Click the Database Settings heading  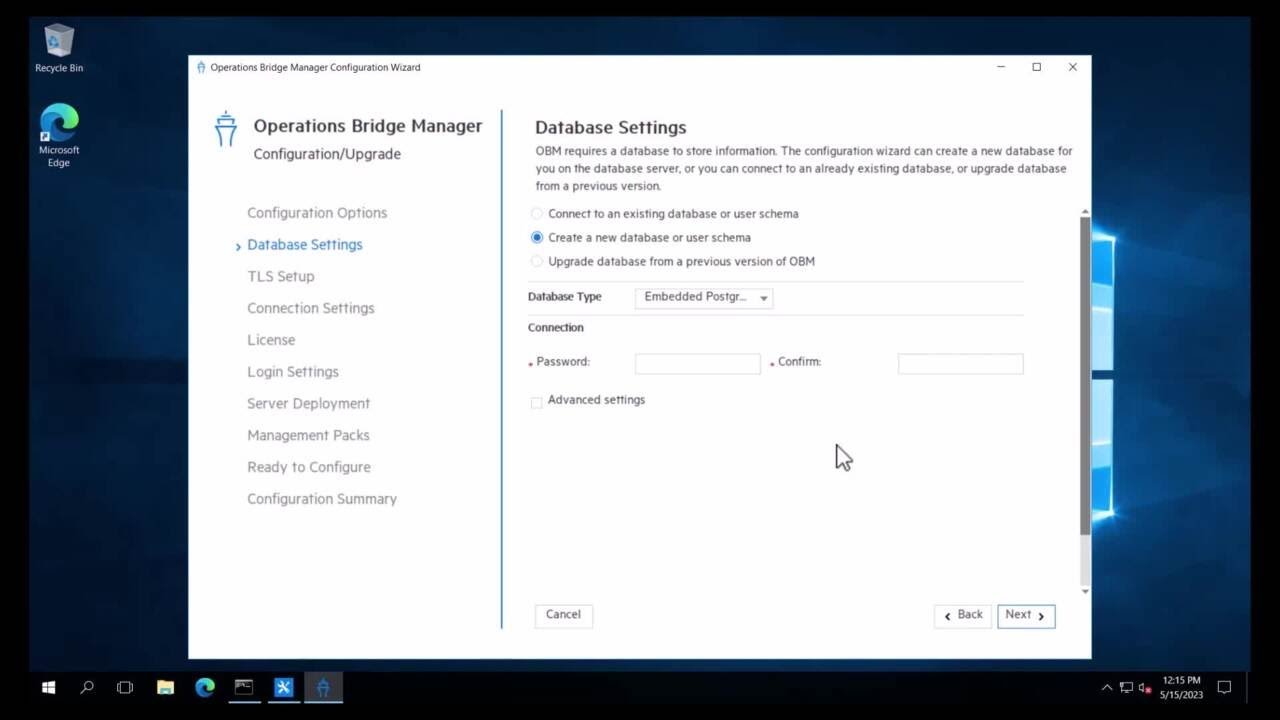coord(611,128)
